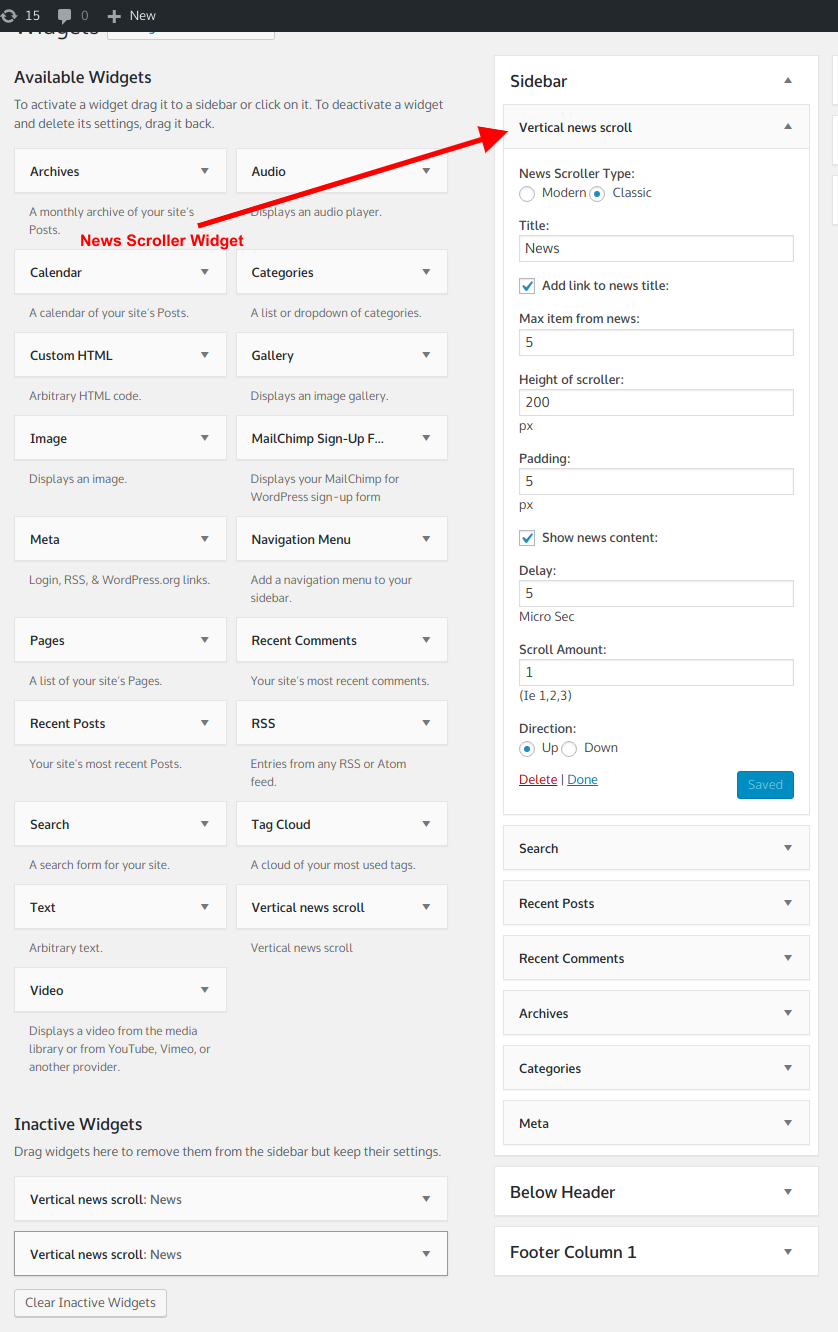Click the Delay input field
This screenshot has width=838, height=1332.
click(656, 594)
